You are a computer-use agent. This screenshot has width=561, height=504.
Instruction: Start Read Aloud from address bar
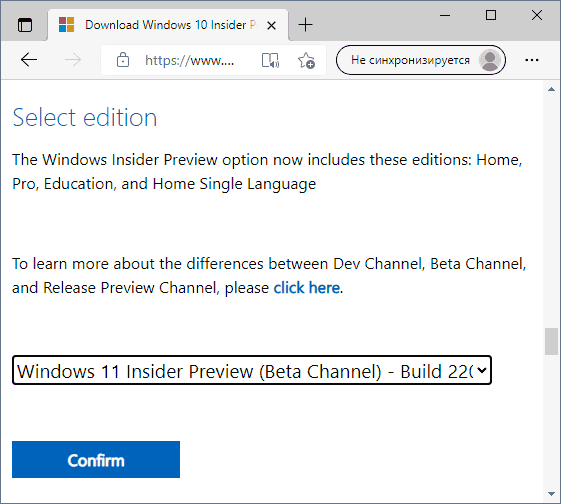270,60
